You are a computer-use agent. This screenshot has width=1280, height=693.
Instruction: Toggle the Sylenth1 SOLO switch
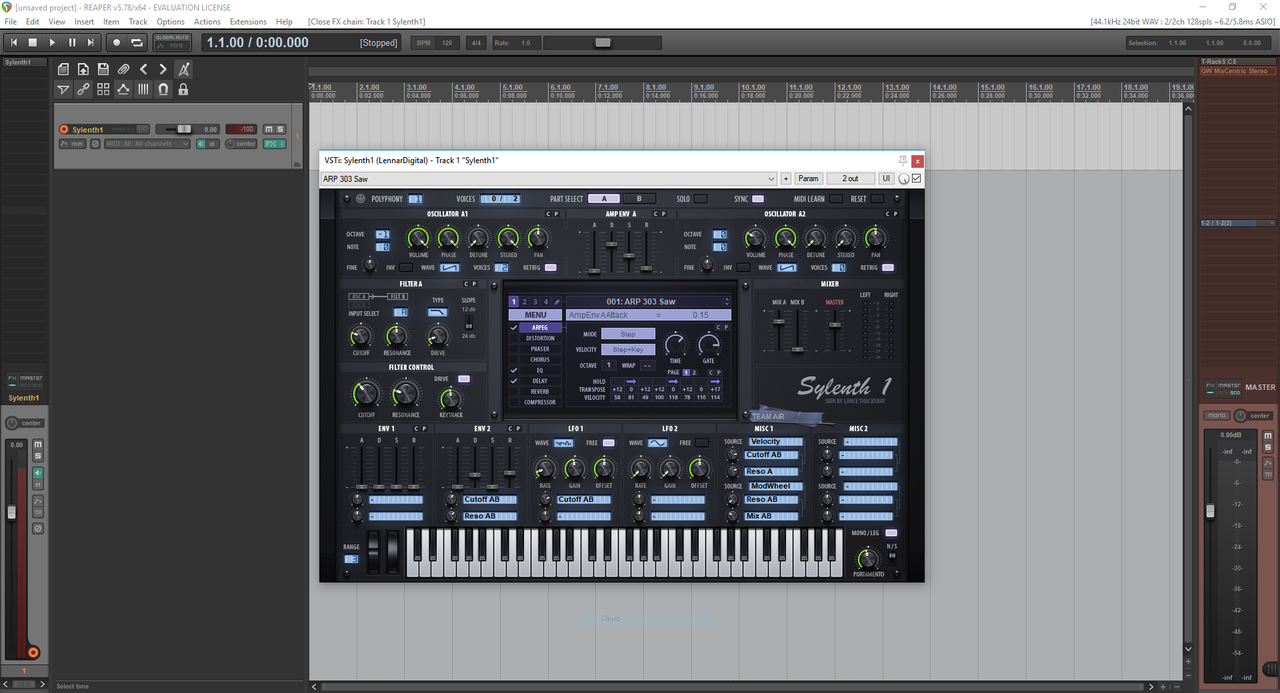click(x=701, y=199)
